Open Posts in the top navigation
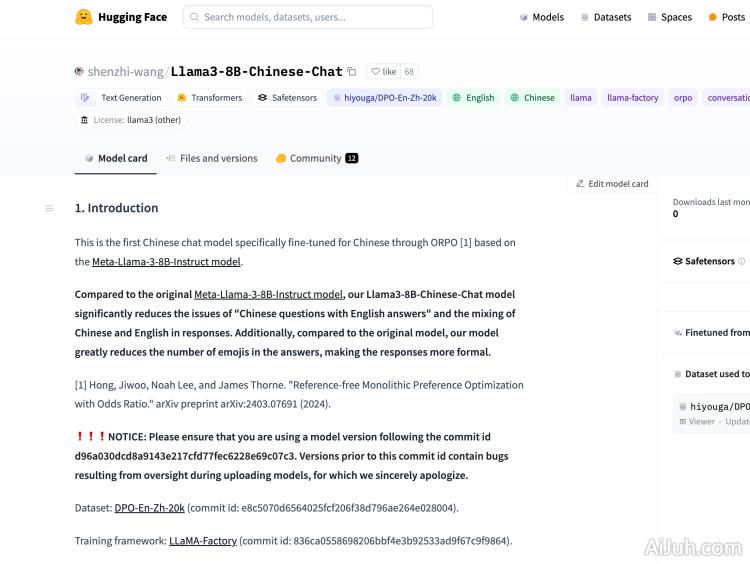 click(x=726, y=17)
